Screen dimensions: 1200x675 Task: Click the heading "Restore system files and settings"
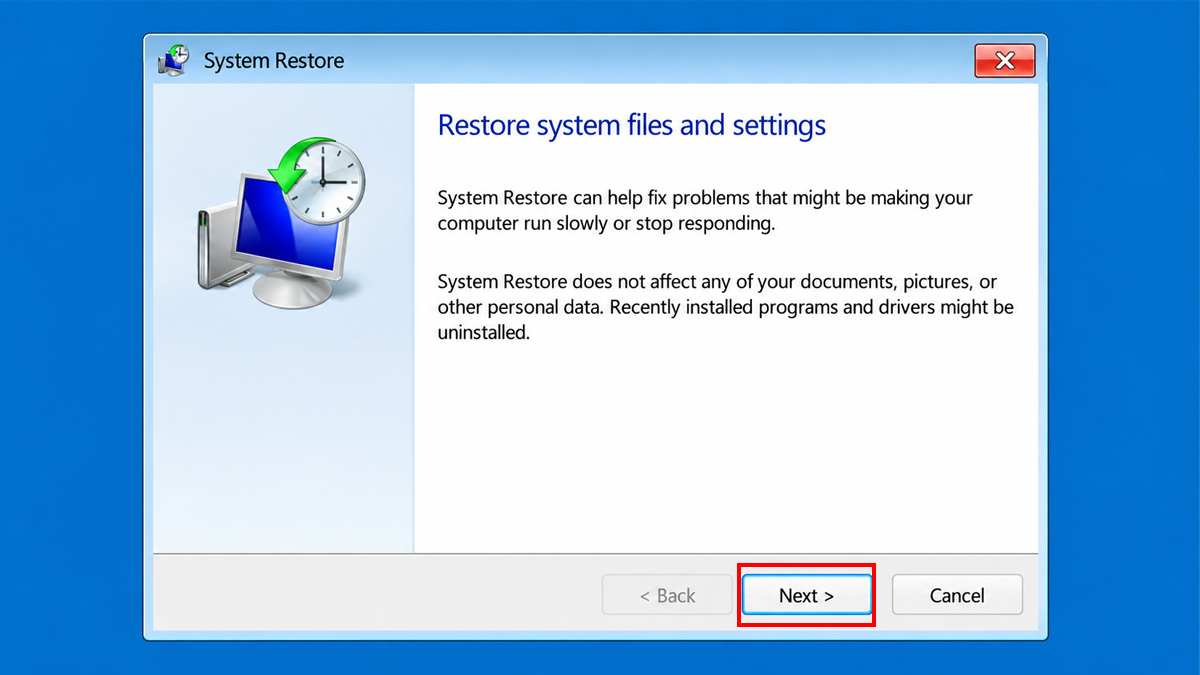[x=632, y=126]
